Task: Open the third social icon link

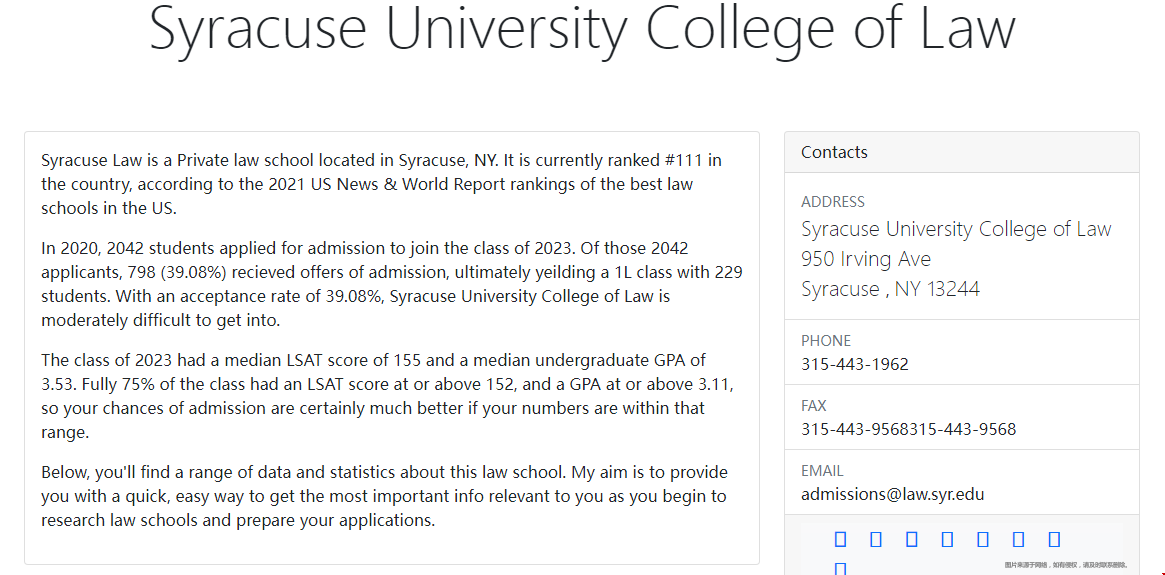Action: click(x=912, y=539)
